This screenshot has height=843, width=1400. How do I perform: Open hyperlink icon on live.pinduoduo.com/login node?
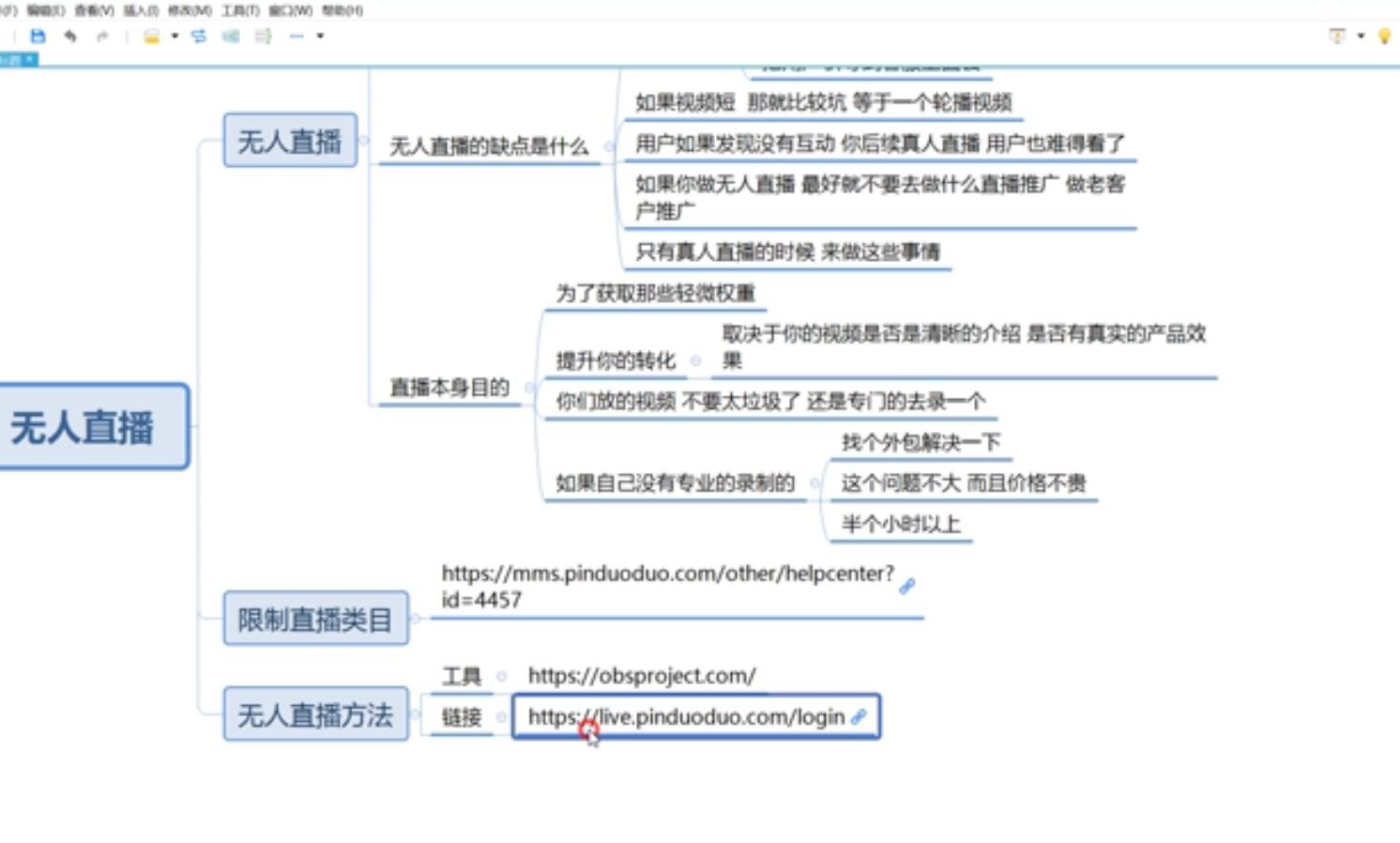859,717
